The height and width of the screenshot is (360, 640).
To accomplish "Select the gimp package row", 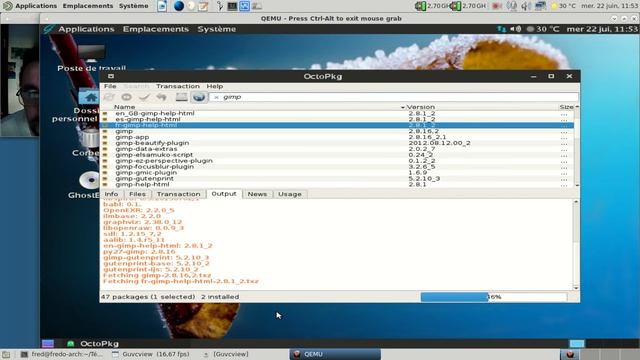I will click(x=337, y=131).
